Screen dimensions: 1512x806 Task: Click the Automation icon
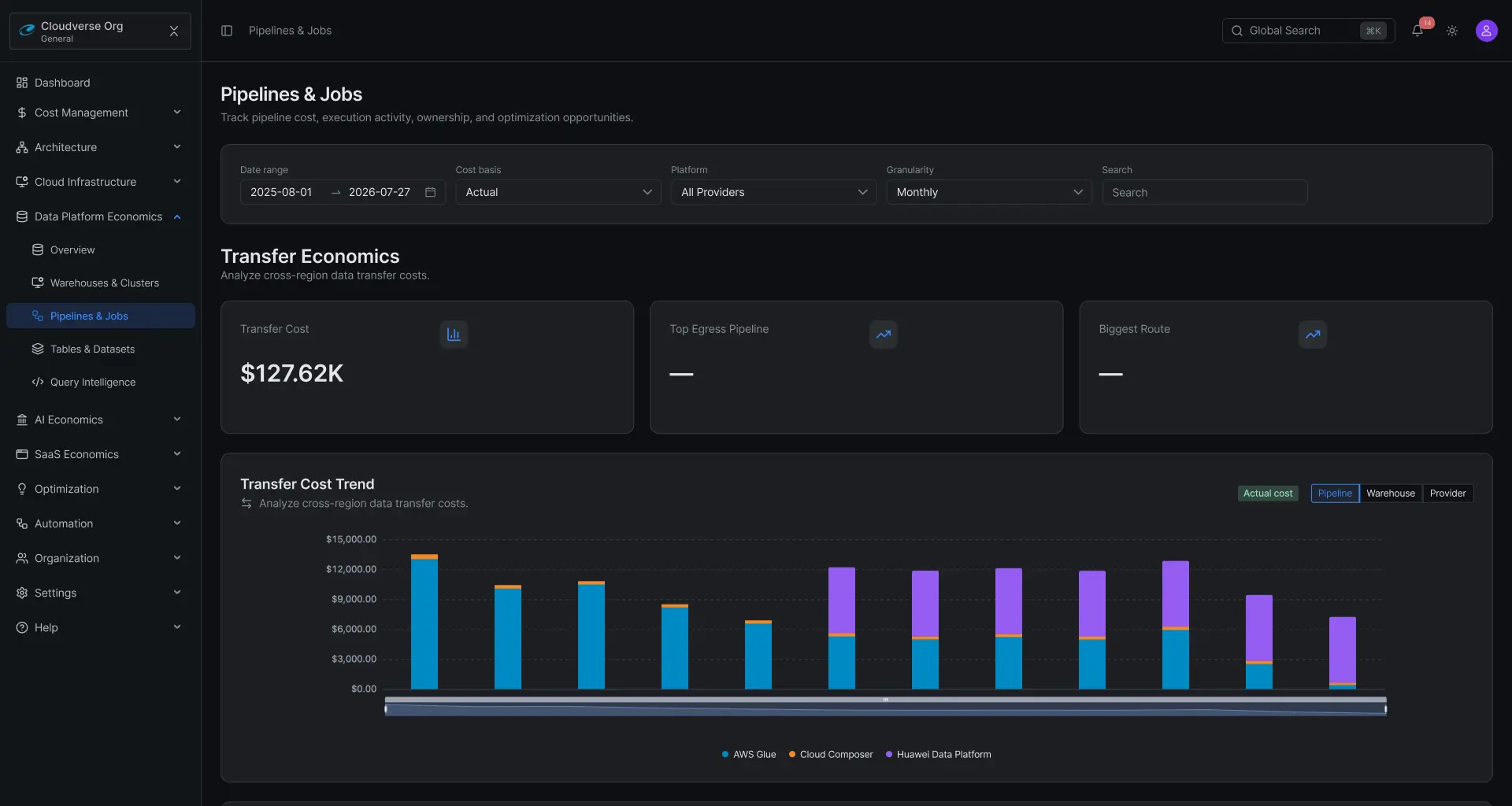[22, 523]
